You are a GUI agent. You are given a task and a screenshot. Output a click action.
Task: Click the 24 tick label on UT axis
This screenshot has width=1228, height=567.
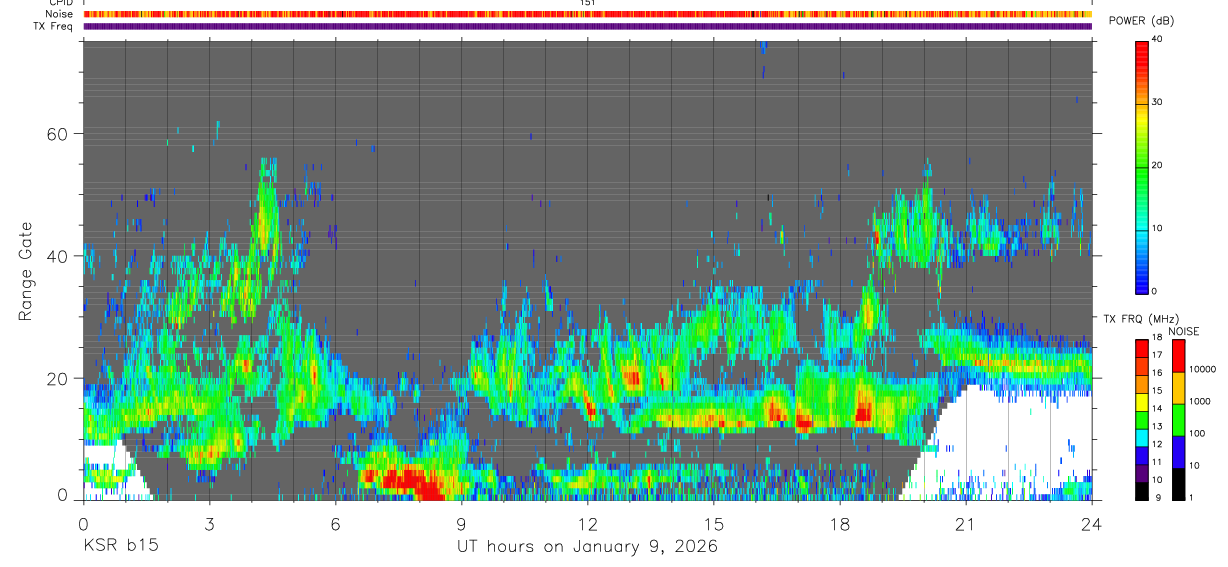click(1092, 523)
